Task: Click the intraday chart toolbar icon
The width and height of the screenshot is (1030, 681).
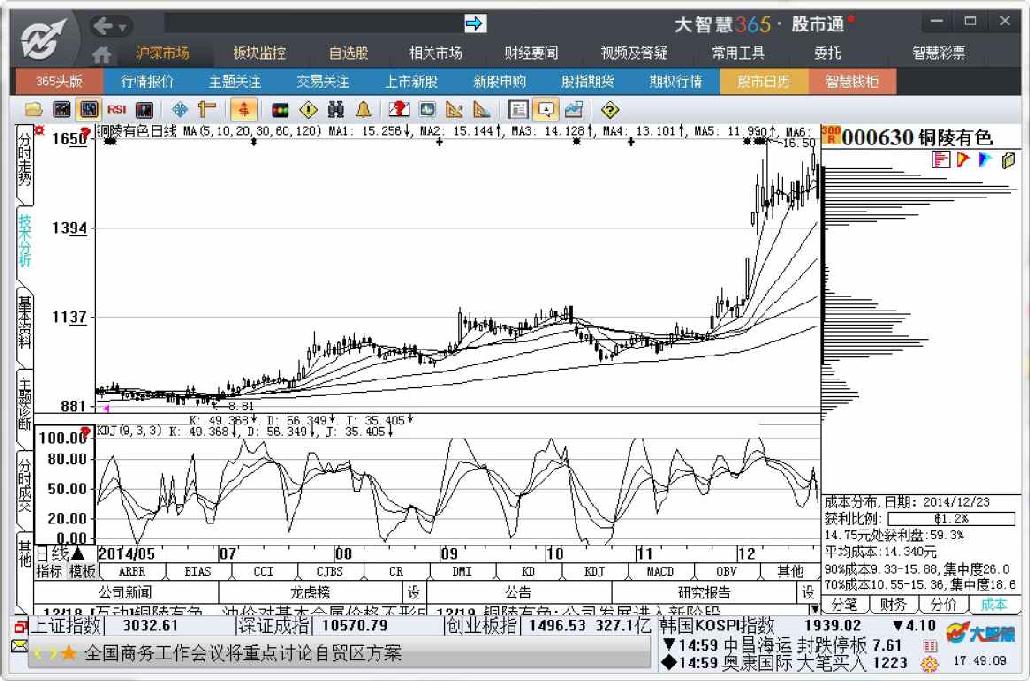Action: [62, 110]
